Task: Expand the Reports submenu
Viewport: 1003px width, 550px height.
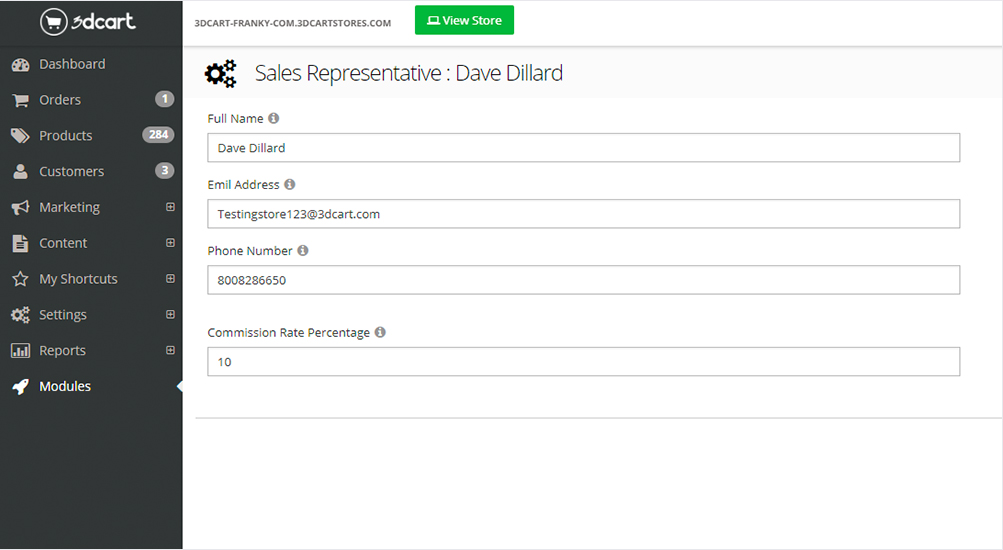Action: (170, 351)
